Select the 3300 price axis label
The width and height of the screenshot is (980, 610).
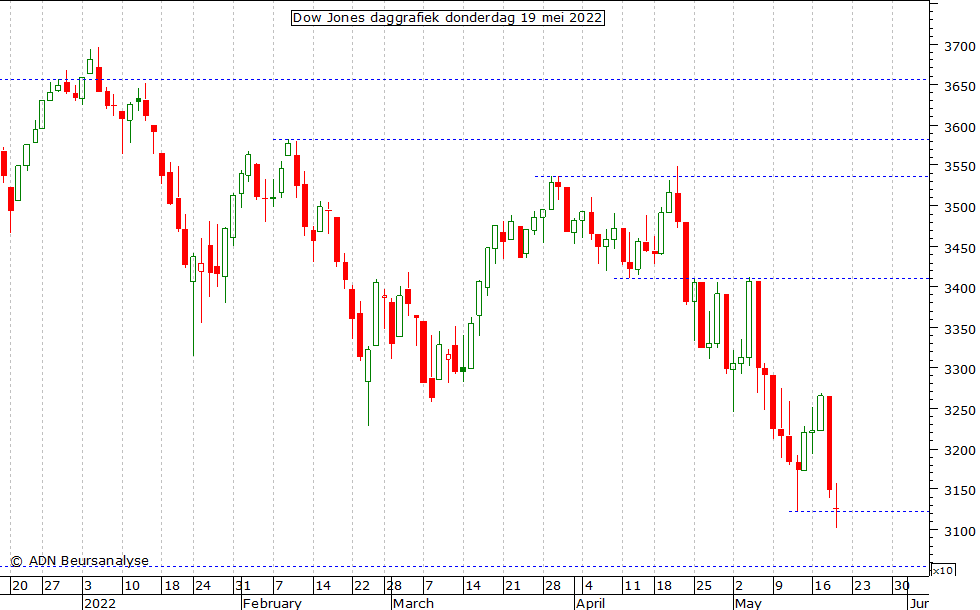pyautogui.click(x=959, y=369)
